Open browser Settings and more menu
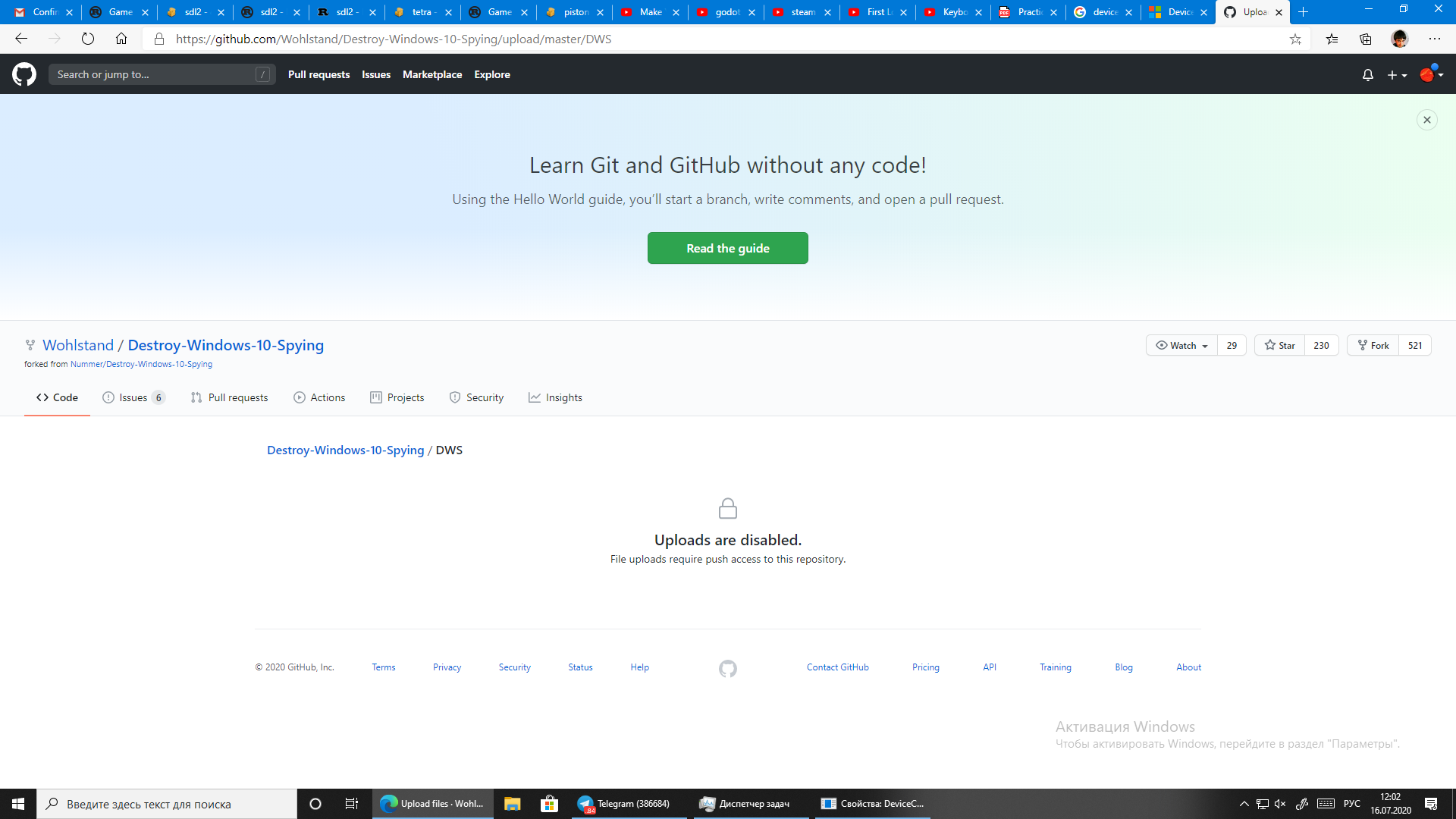The image size is (1456, 819). pos(1435,39)
